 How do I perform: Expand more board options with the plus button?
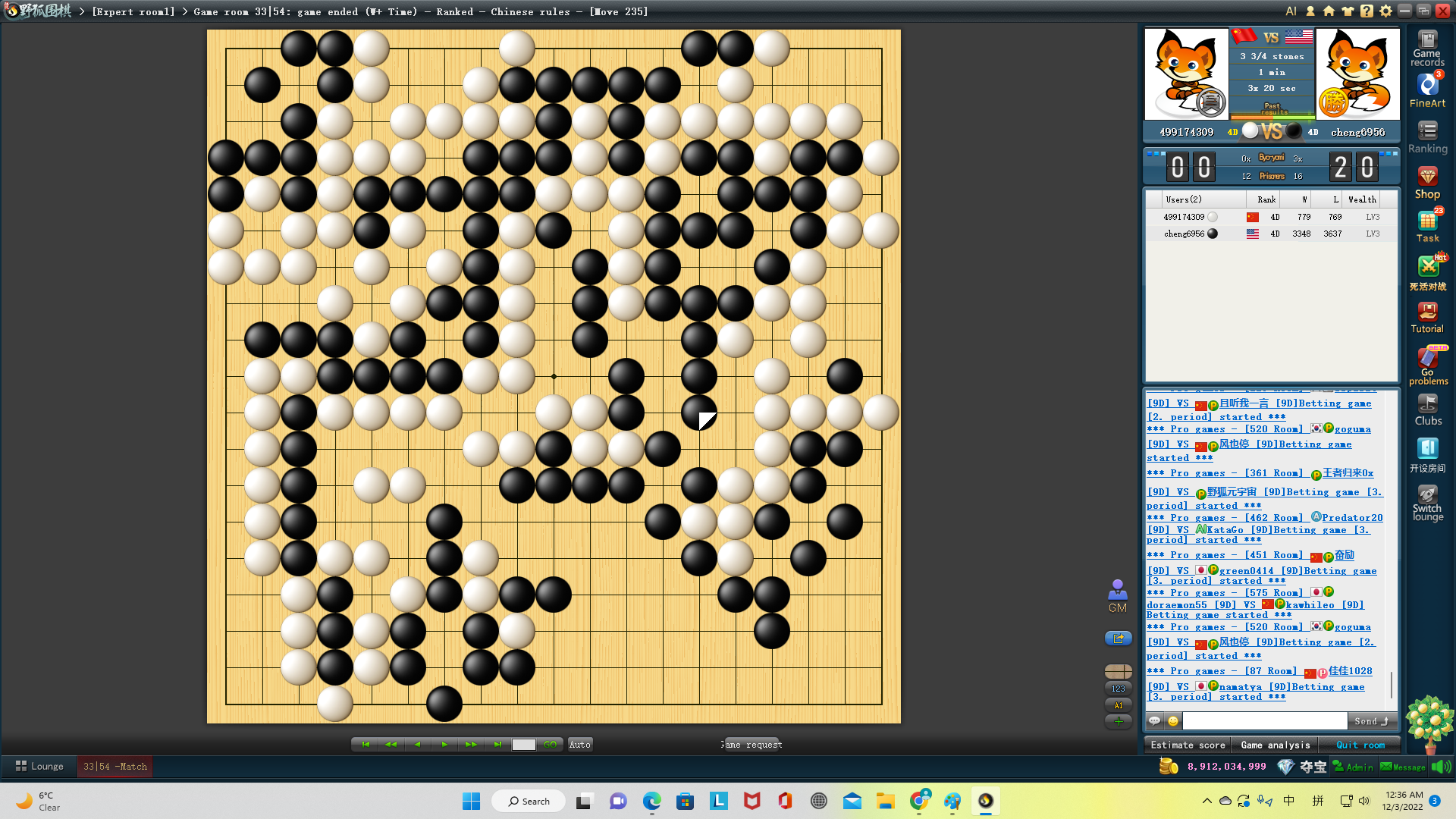click(1118, 722)
